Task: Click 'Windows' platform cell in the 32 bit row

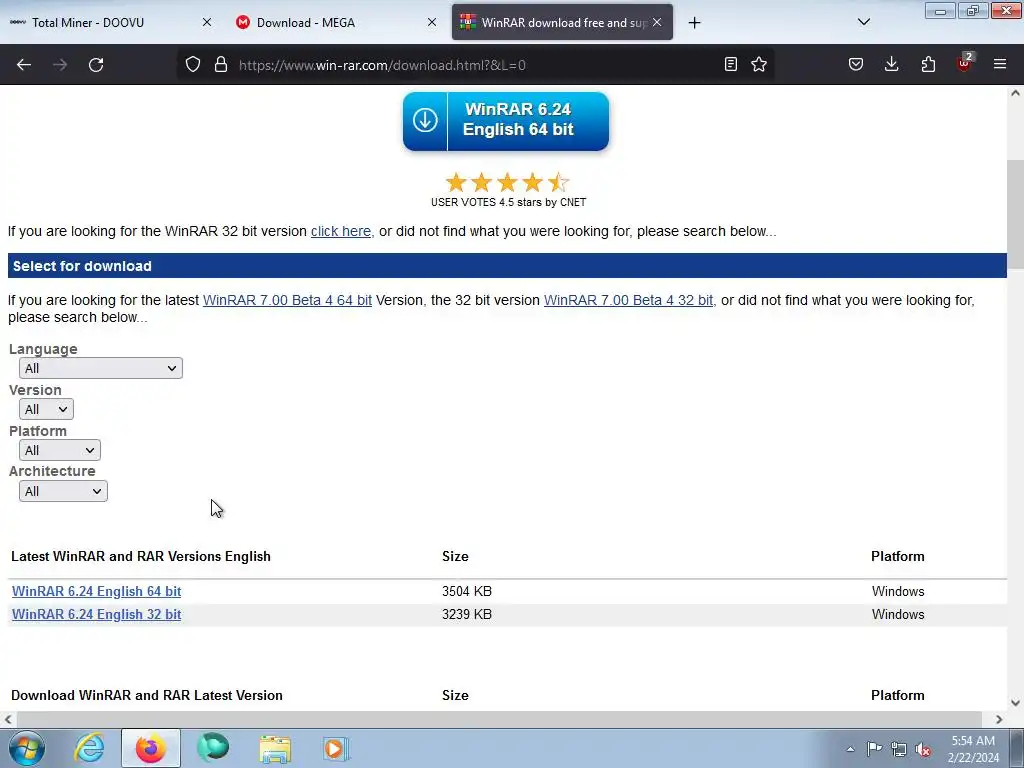Action: pyautogui.click(x=898, y=615)
